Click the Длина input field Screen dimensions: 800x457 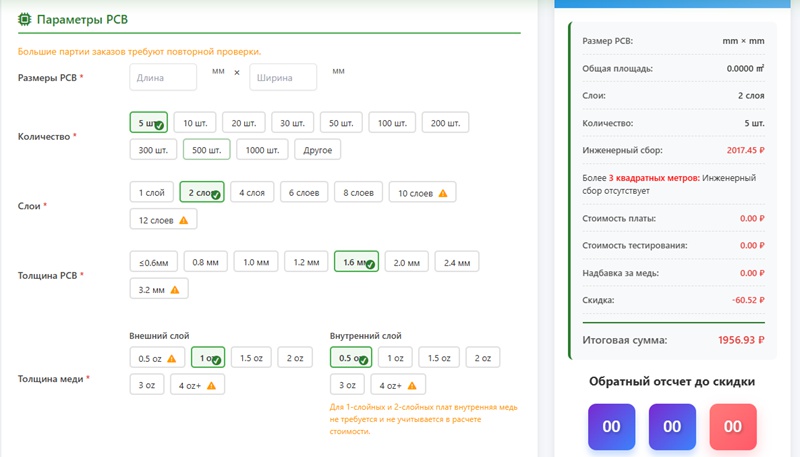164,77
